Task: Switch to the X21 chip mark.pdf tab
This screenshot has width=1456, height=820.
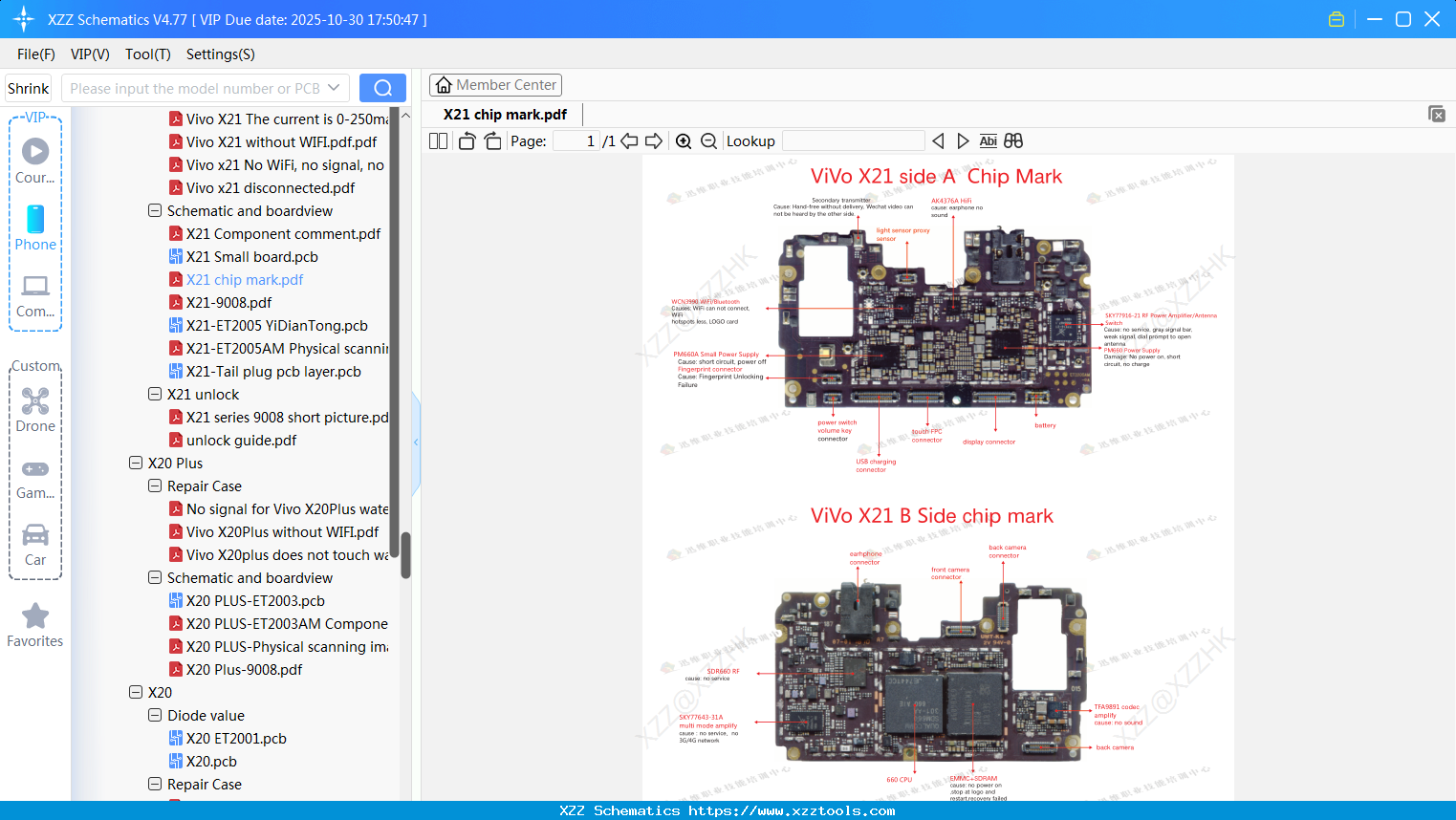Action: point(505,114)
